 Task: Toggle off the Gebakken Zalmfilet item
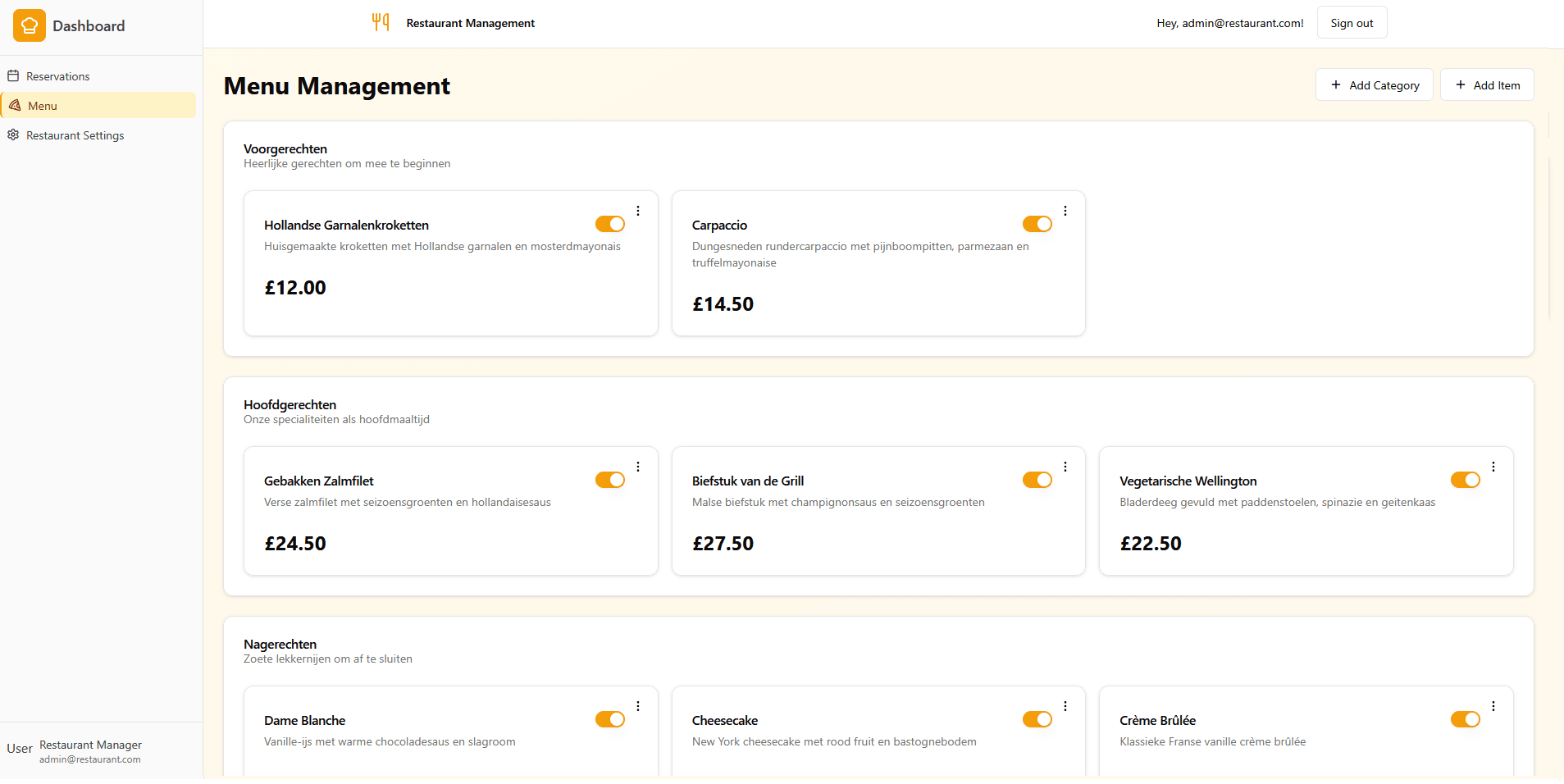pos(609,480)
